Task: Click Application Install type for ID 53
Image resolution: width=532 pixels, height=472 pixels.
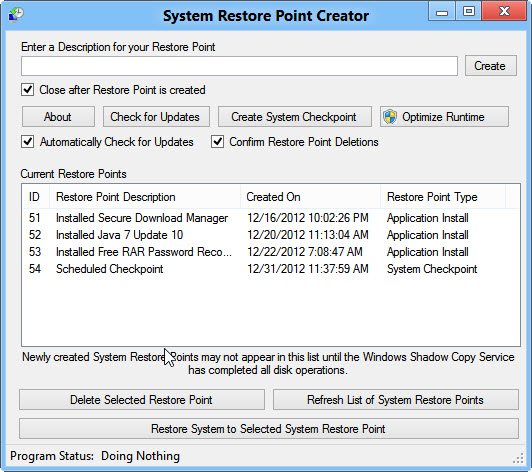Action: [428, 252]
